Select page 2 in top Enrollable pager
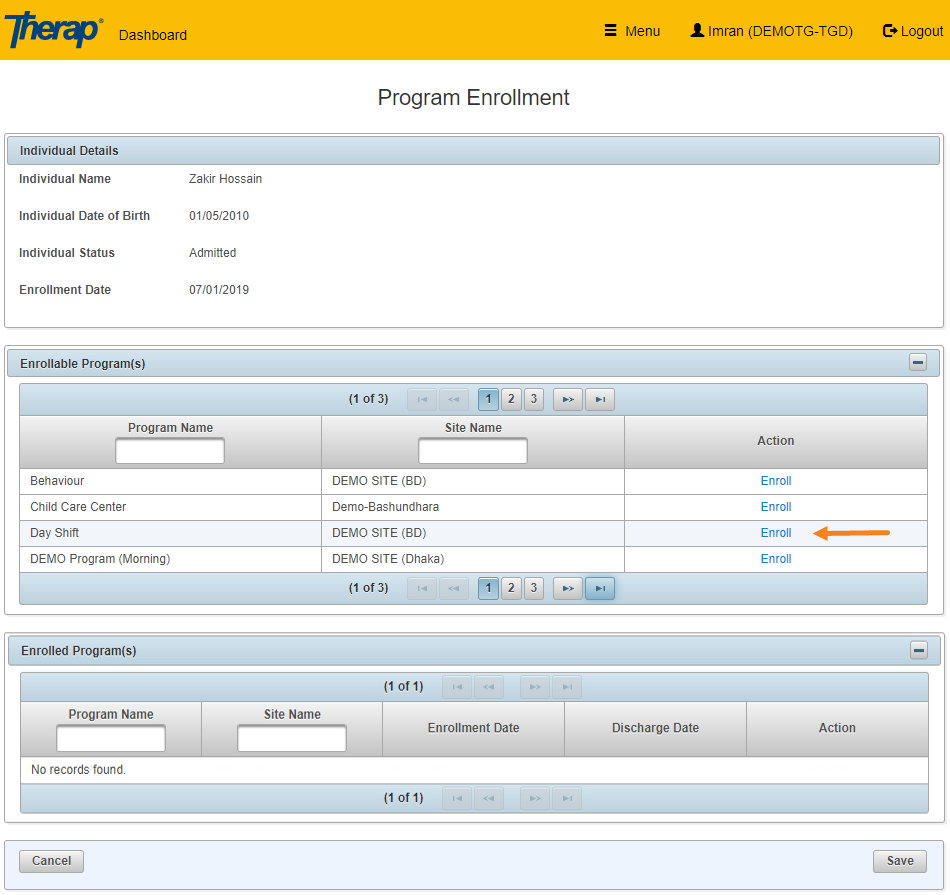 pyautogui.click(x=511, y=399)
